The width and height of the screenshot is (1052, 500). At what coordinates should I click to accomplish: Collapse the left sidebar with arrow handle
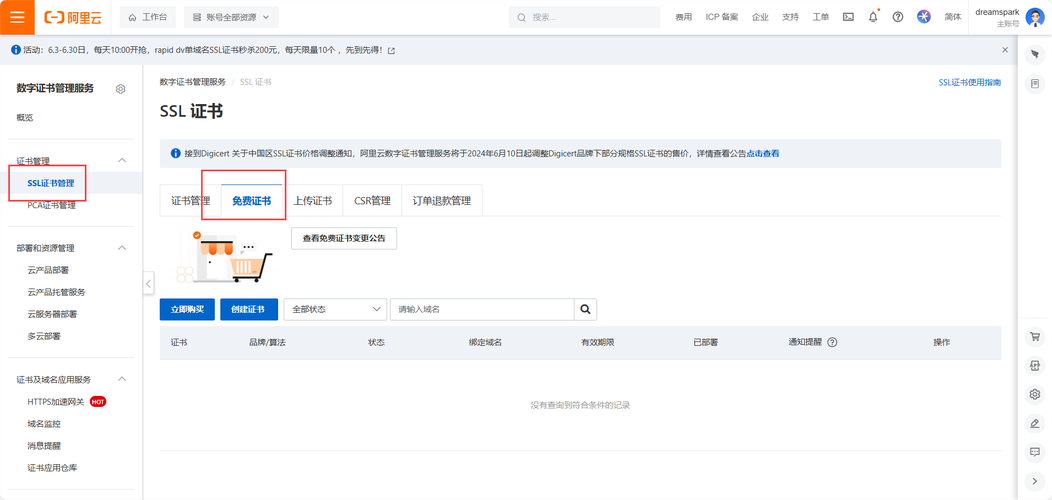pos(148,283)
